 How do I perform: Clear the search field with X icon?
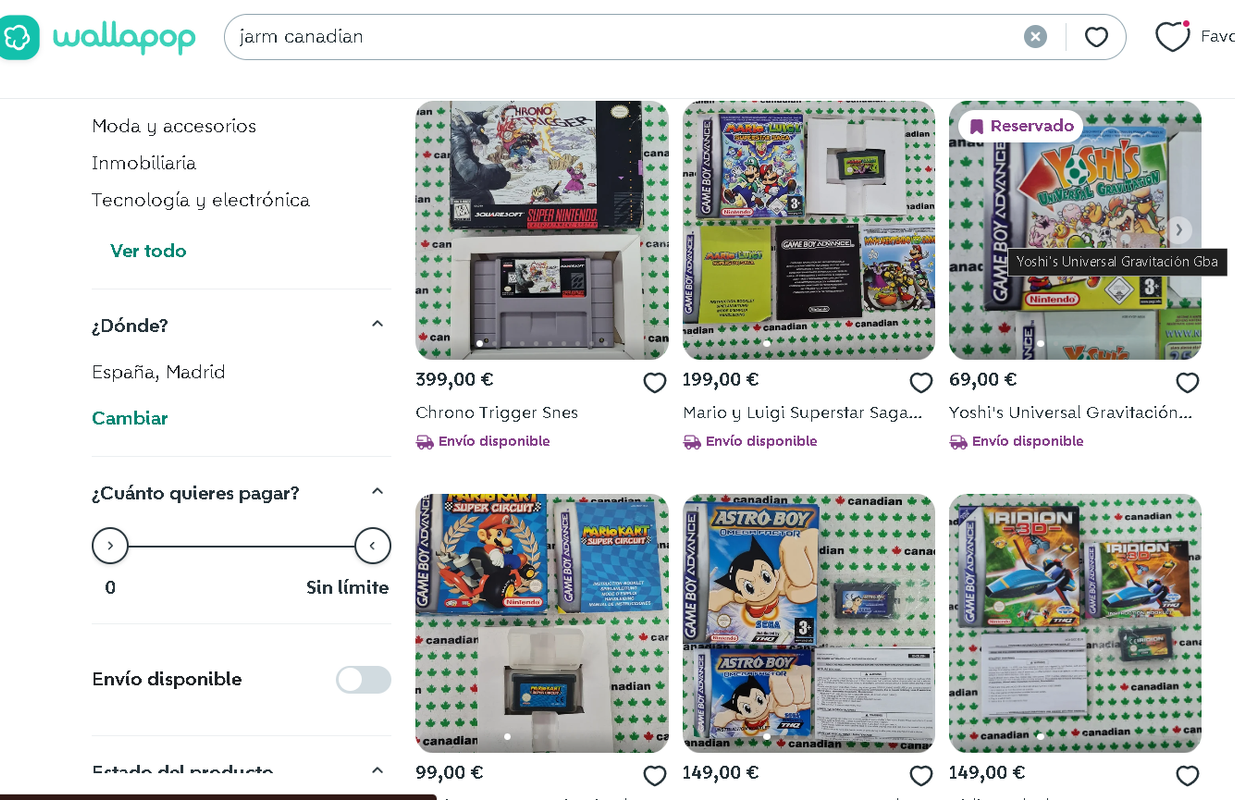[1035, 37]
